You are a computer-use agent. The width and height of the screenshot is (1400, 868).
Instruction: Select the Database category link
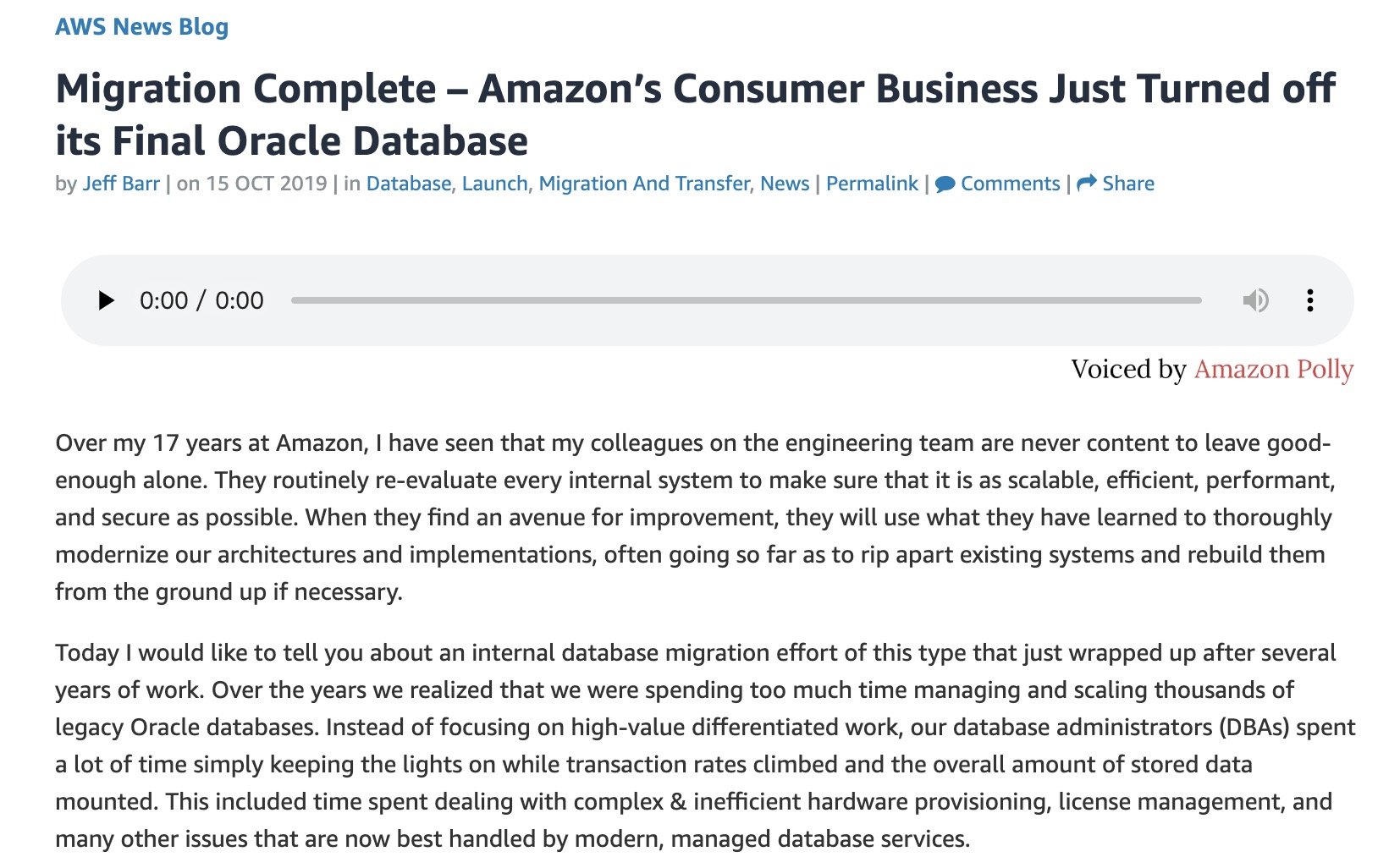point(409,184)
